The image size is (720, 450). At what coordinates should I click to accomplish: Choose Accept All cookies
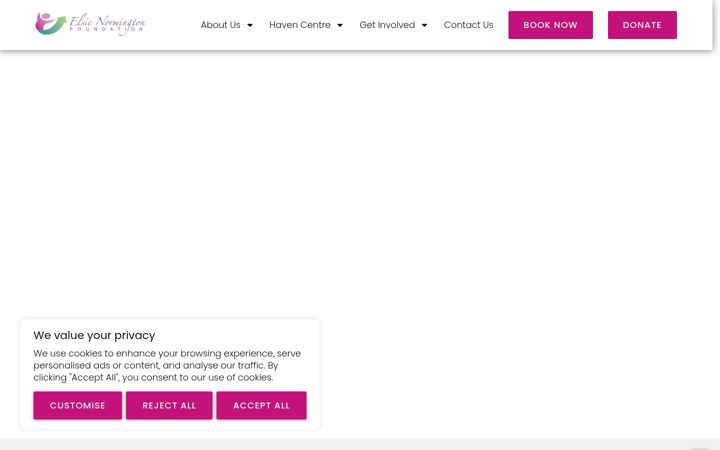click(x=261, y=405)
